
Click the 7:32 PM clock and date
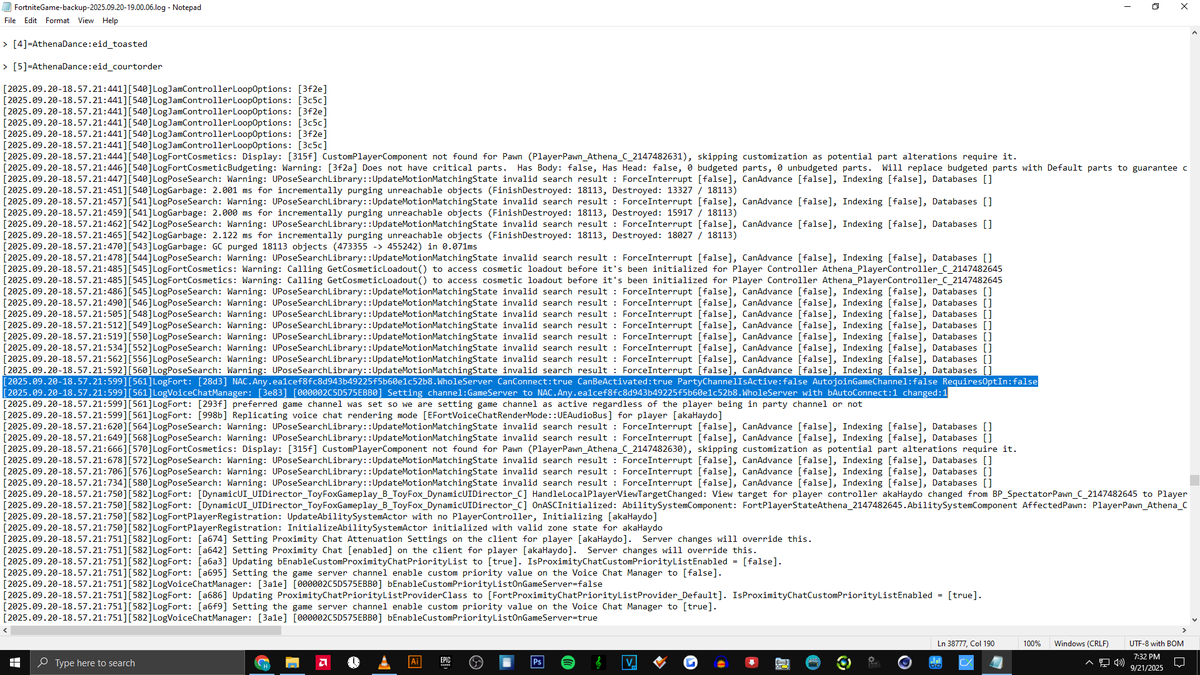pyautogui.click(x=1147, y=662)
